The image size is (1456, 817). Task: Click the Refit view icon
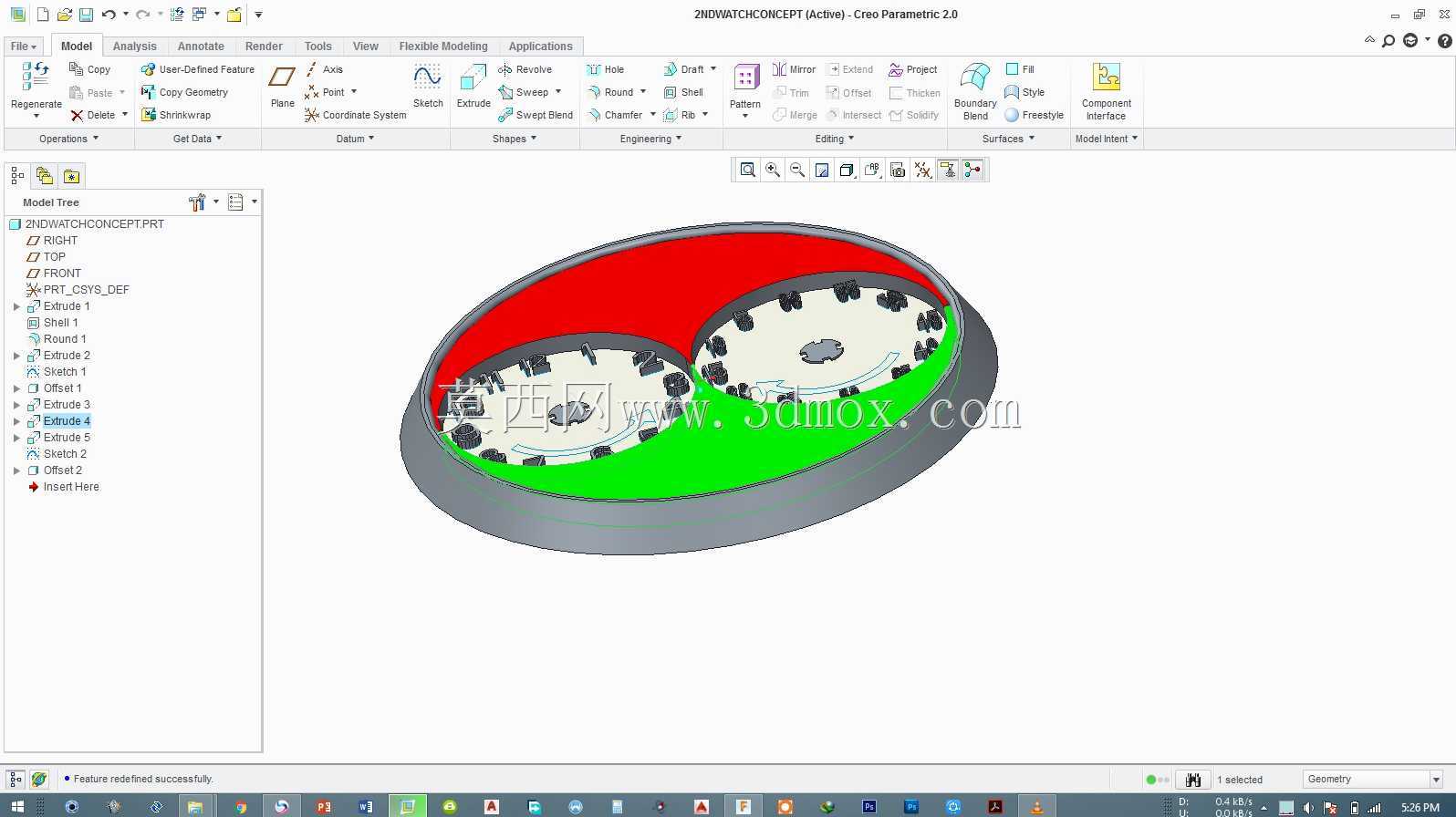[x=748, y=170]
